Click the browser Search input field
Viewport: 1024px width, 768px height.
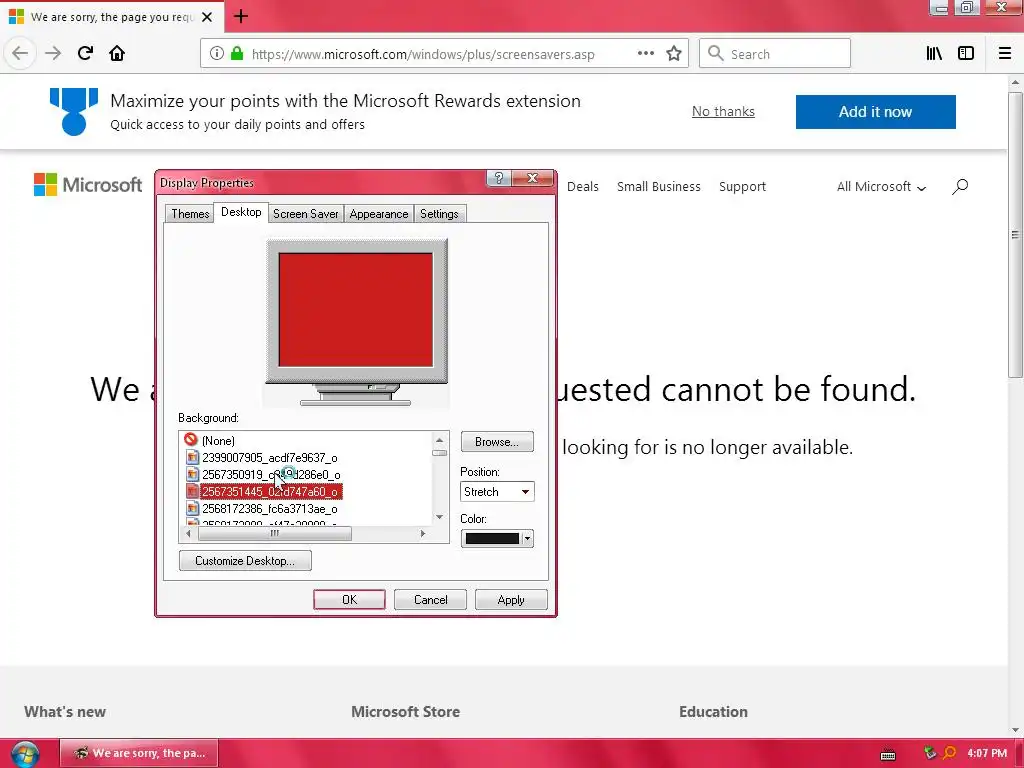point(775,54)
